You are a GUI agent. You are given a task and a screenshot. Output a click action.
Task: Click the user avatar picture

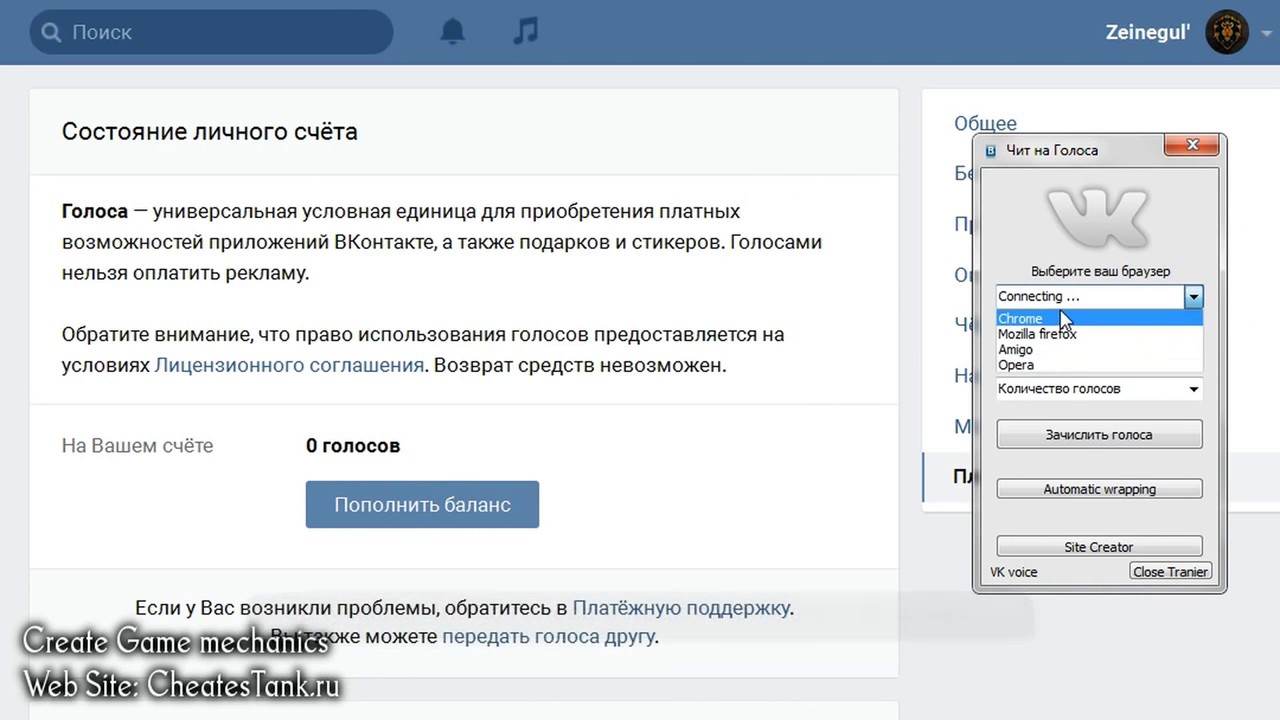(x=1226, y=32)
